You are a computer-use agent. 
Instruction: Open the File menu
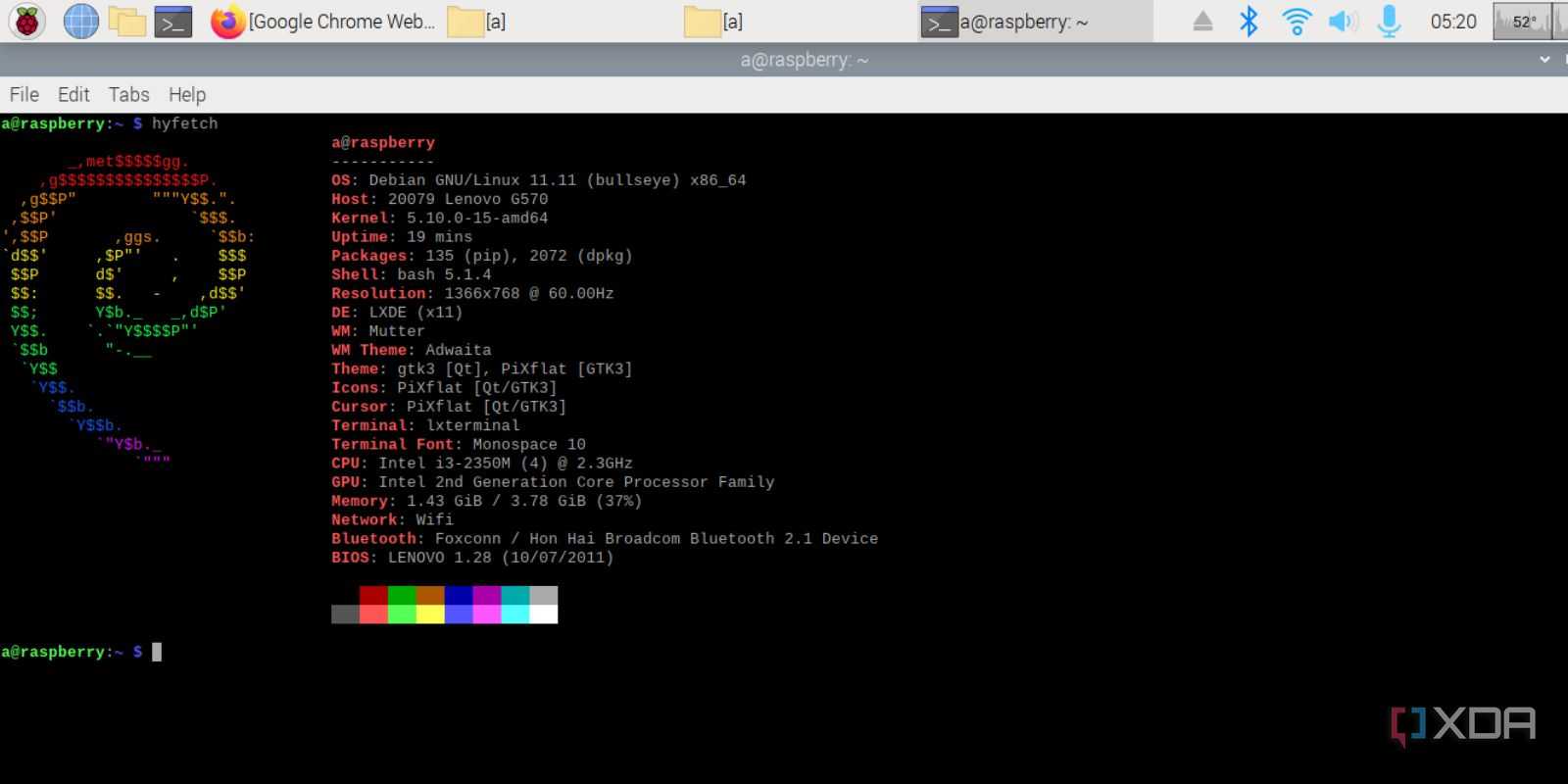click(24, 94)
